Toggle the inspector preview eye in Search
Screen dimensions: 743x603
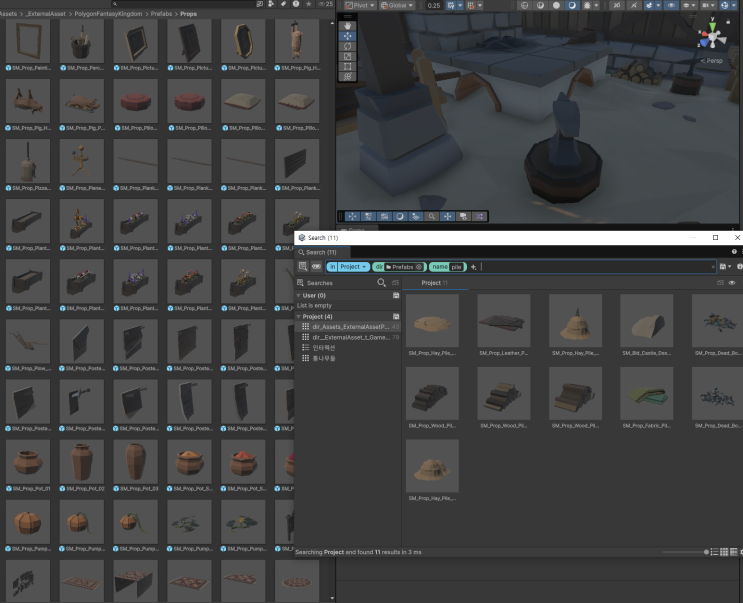tap(732, 283)
